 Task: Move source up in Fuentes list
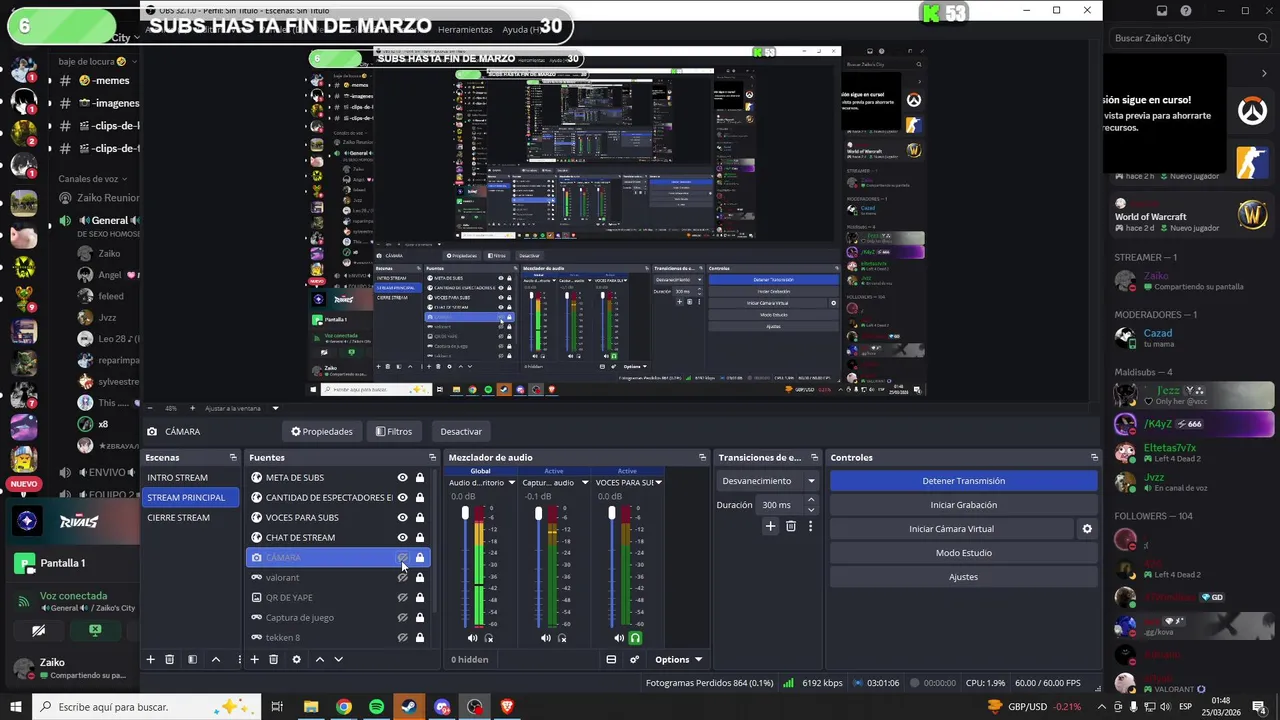coord(319,659)
